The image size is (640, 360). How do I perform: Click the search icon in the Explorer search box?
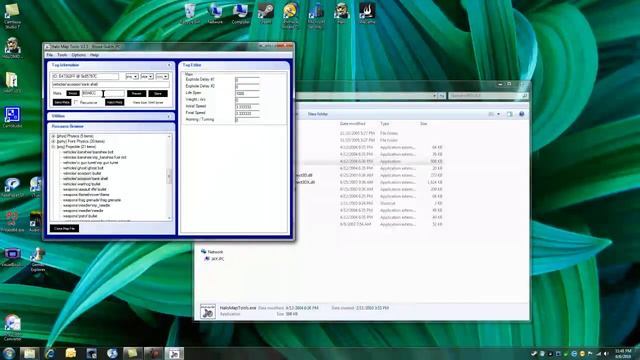pos(524,96)
